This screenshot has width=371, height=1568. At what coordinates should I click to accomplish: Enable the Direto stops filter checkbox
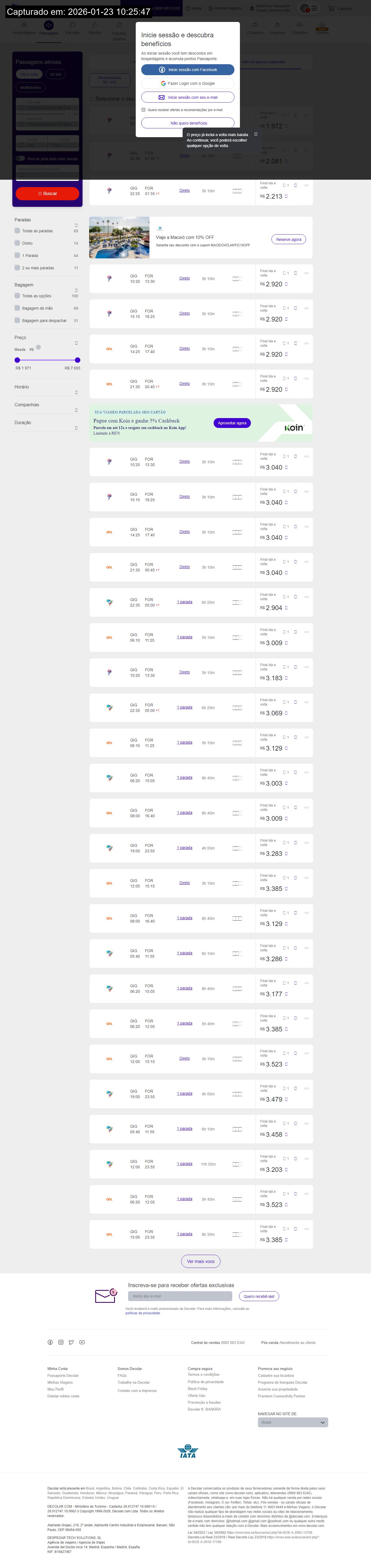(17, 243)
